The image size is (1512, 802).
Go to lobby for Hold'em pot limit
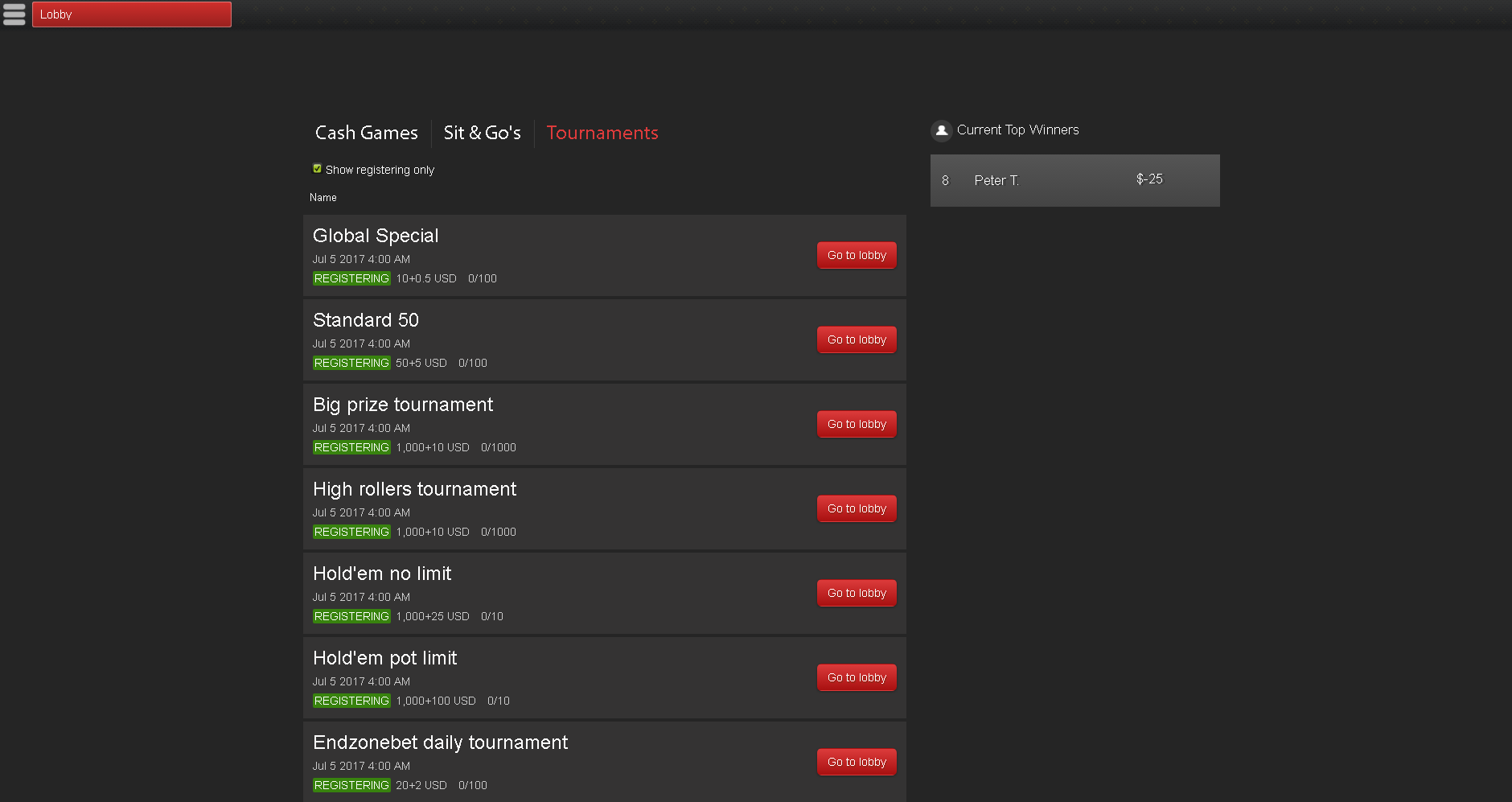point(857,677)
